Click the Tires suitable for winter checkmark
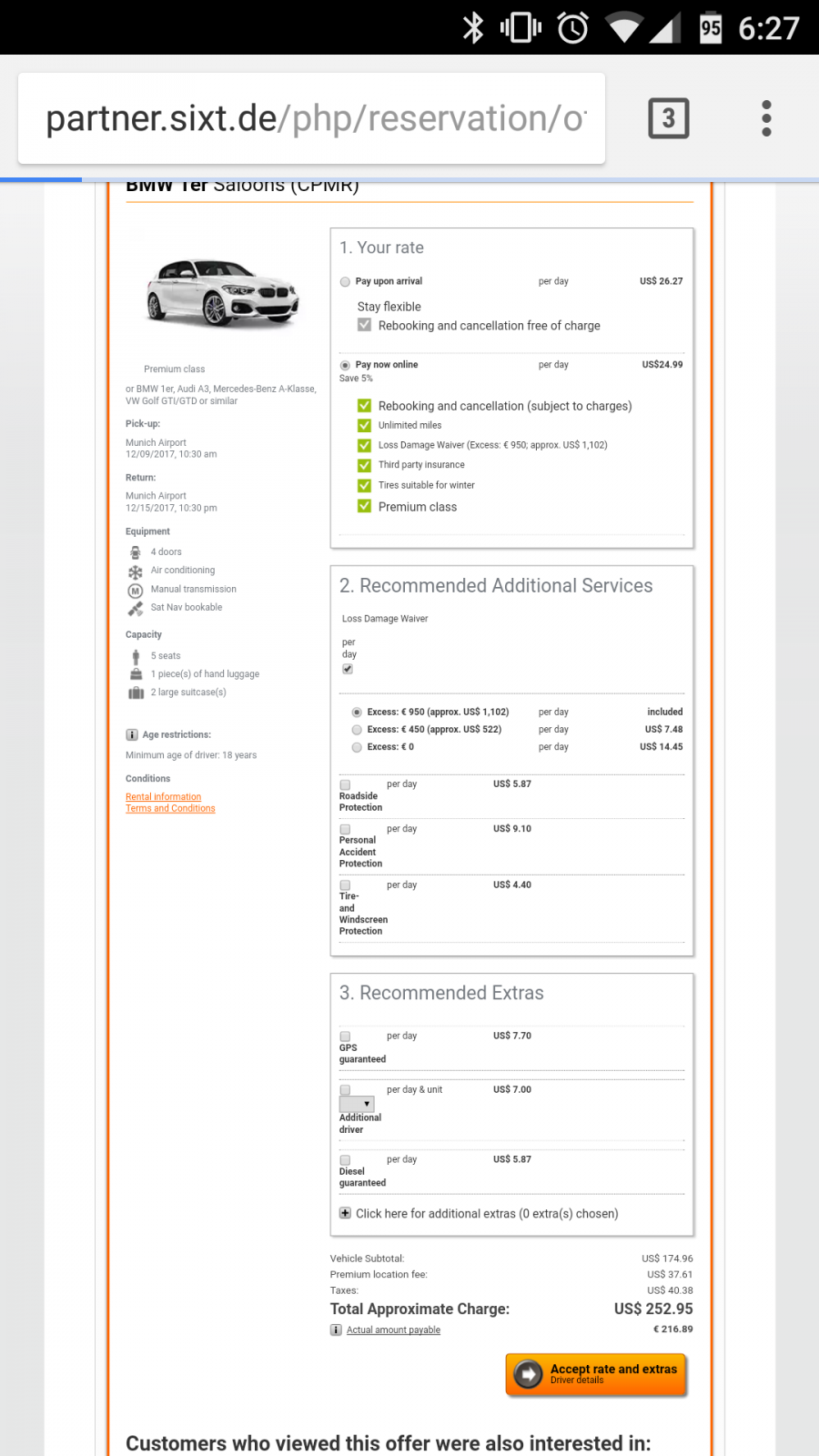Screen dimensions: 819x1456 pos(364,486)
